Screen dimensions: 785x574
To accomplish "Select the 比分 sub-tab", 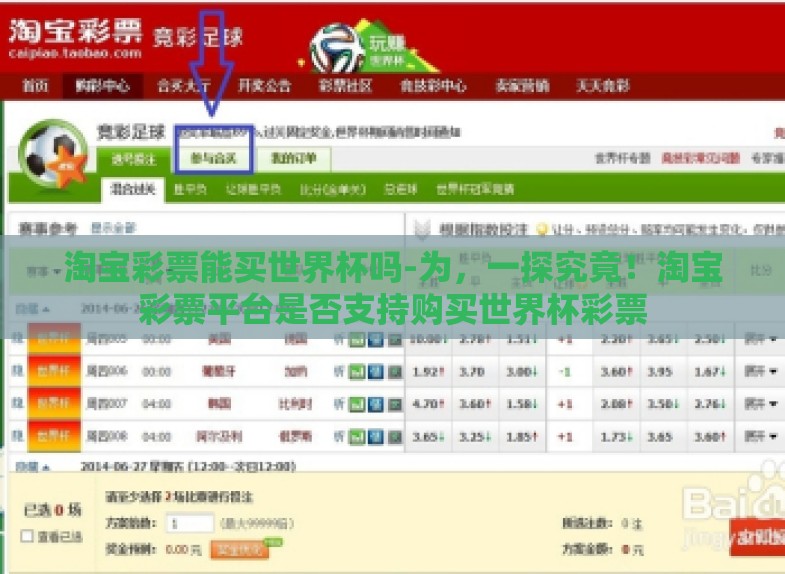I will click(333, 190).
